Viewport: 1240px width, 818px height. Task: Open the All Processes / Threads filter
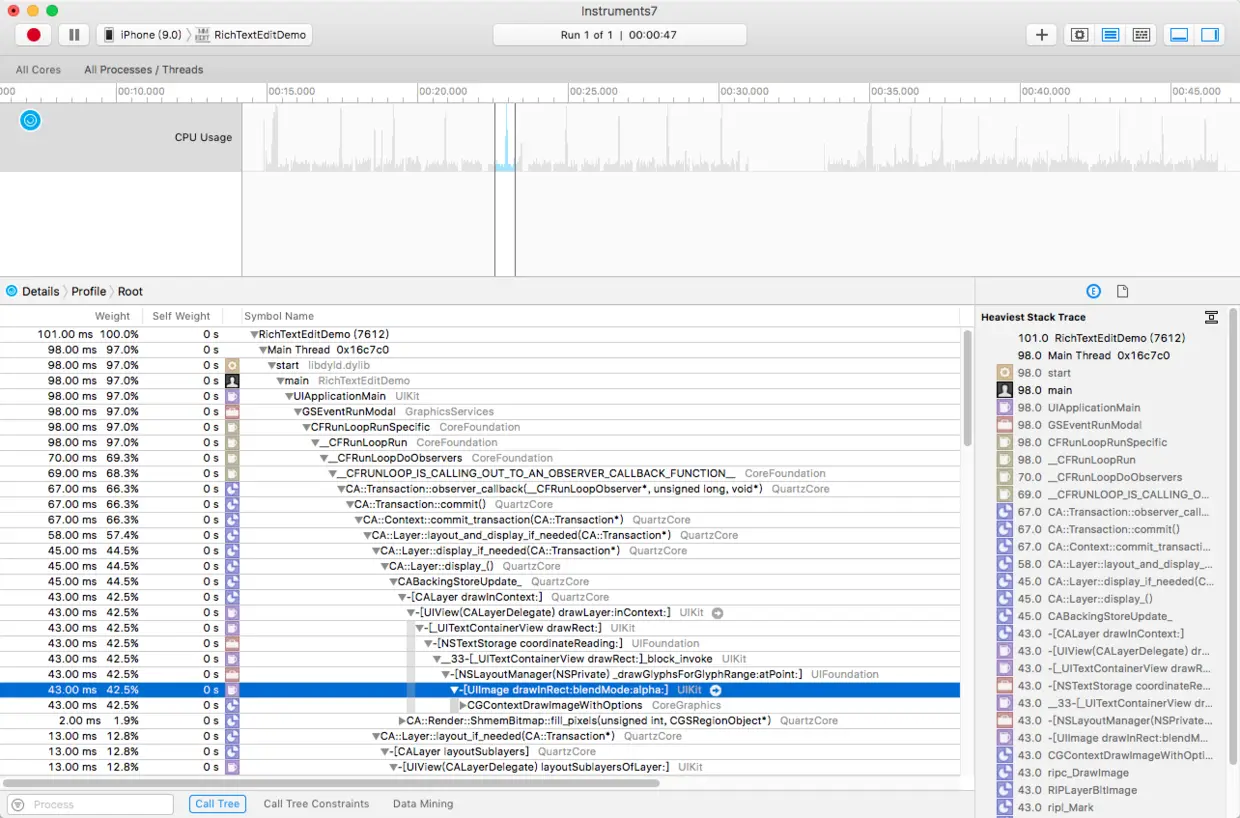point(143,70)
